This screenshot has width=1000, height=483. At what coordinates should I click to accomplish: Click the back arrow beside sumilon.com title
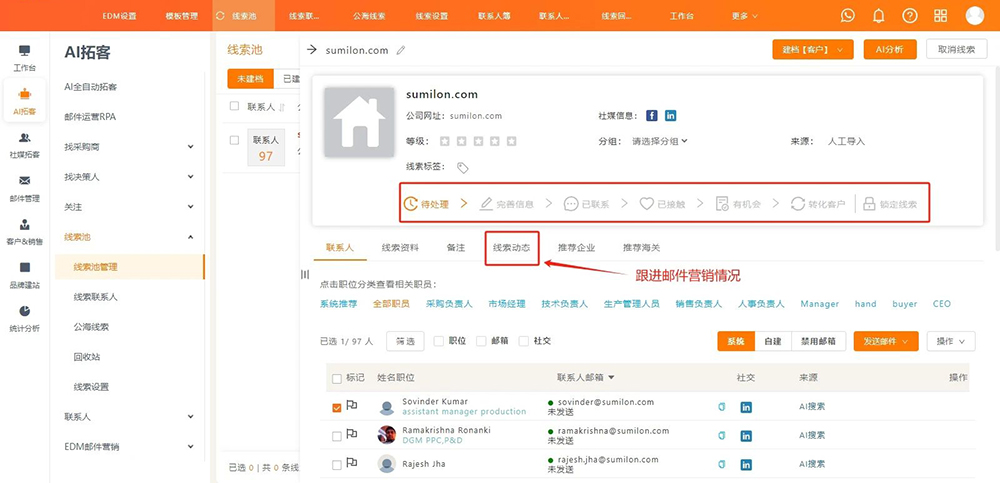point(312,50)
